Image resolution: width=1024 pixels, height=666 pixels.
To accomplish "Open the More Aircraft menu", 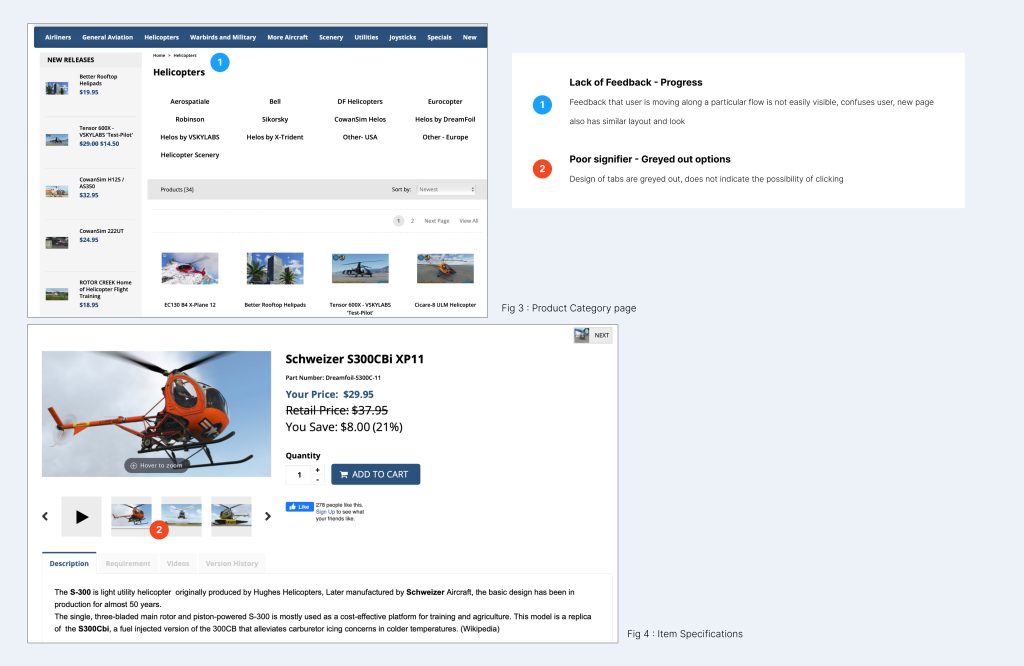I will (x=287, y=37).
